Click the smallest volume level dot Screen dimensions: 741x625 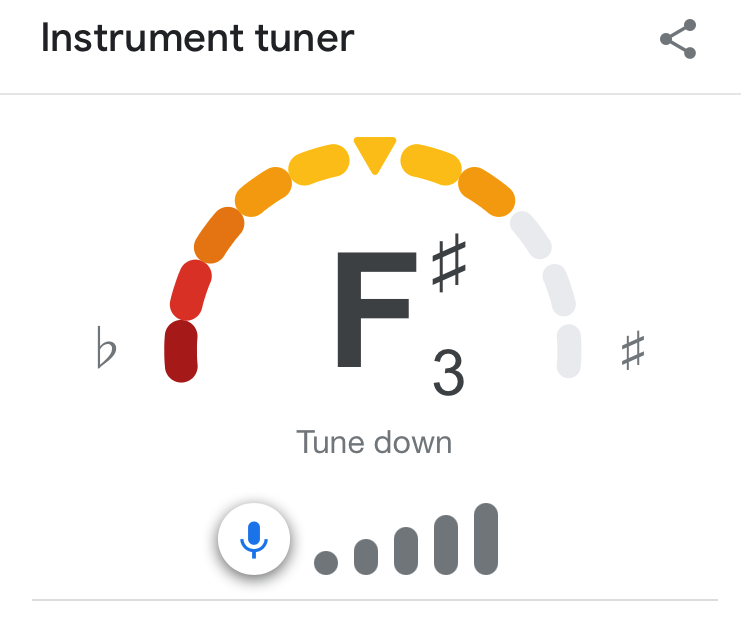click(x=326, y=563)
